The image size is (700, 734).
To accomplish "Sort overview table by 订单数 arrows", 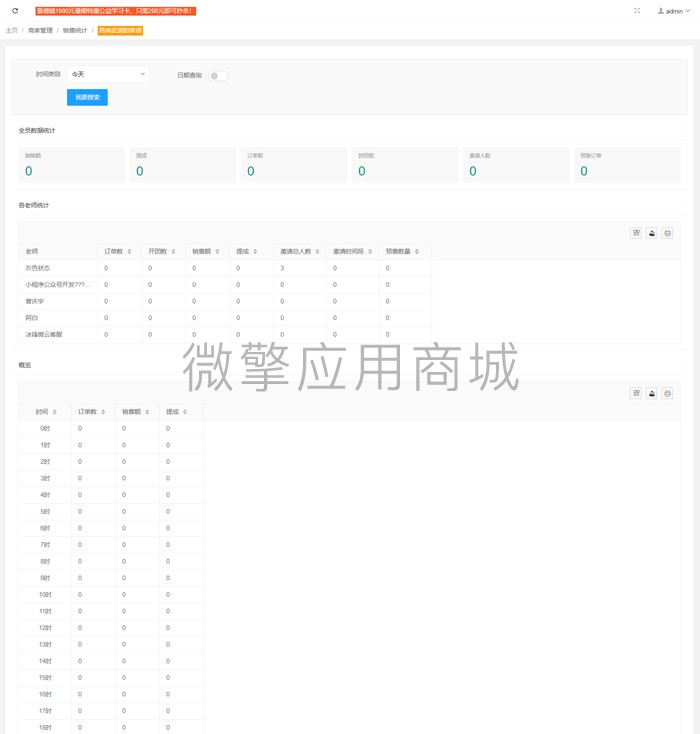I will point(103,412).
